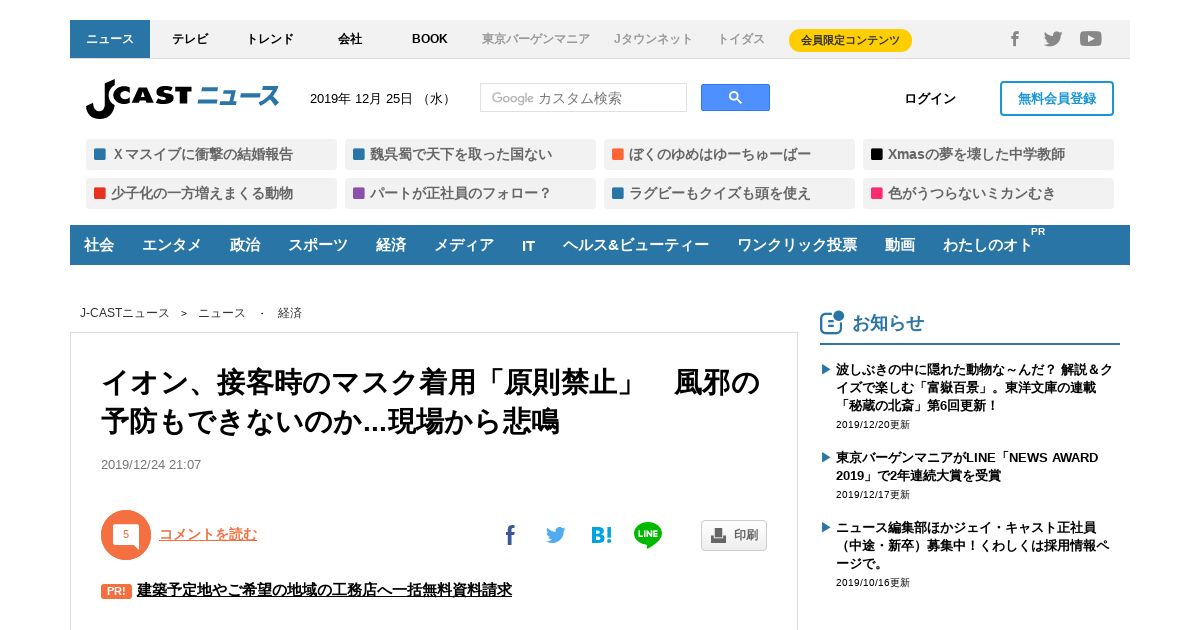
Task: Open the 政治 category menu
Action: [245, 245]
